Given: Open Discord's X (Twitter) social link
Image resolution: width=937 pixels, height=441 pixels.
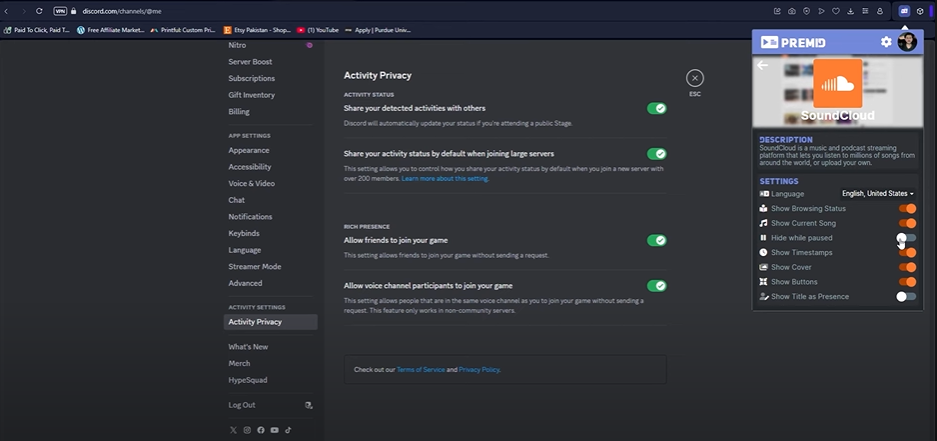Looking at the screenshot, I should (x=232, y=430).
